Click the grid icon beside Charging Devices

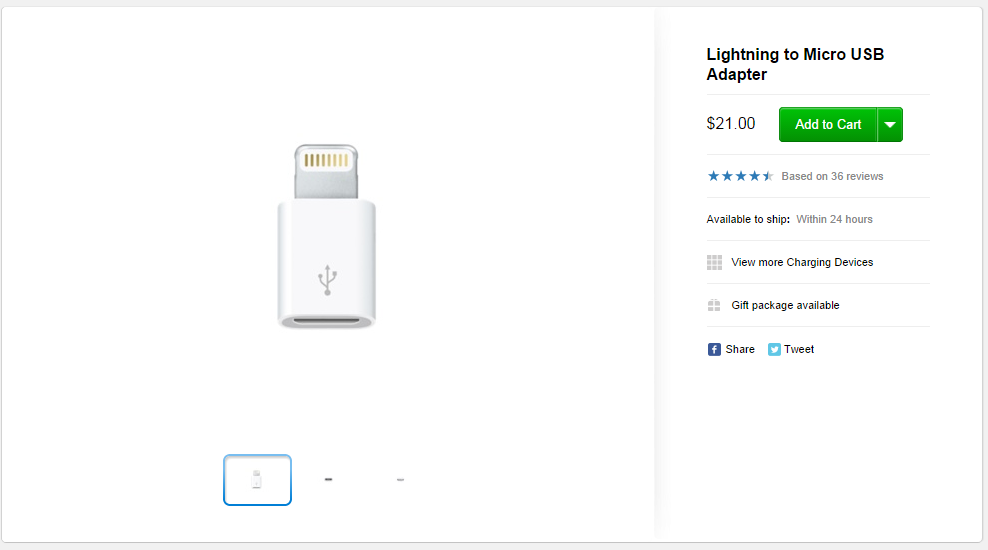(x=714, y=262)
